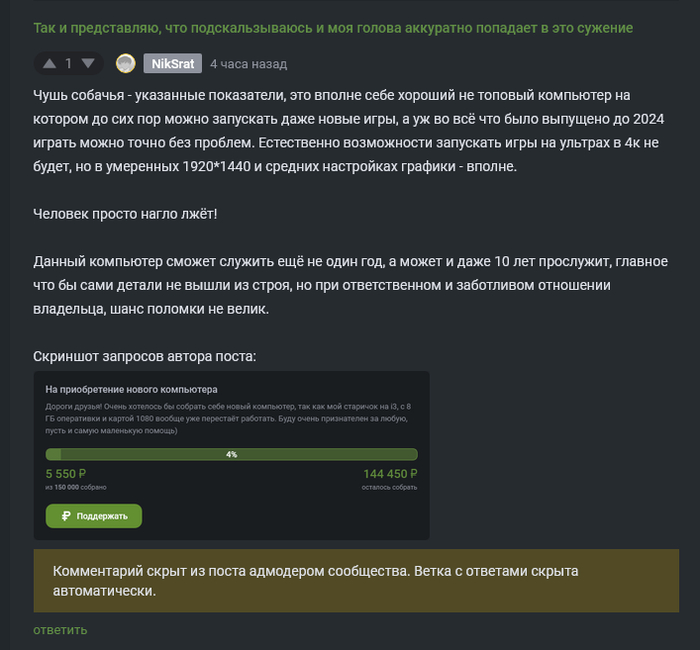The width and height of the screenshot is (700, 650).
Task: Click the NikSrat user avatar
Action: 126,64
